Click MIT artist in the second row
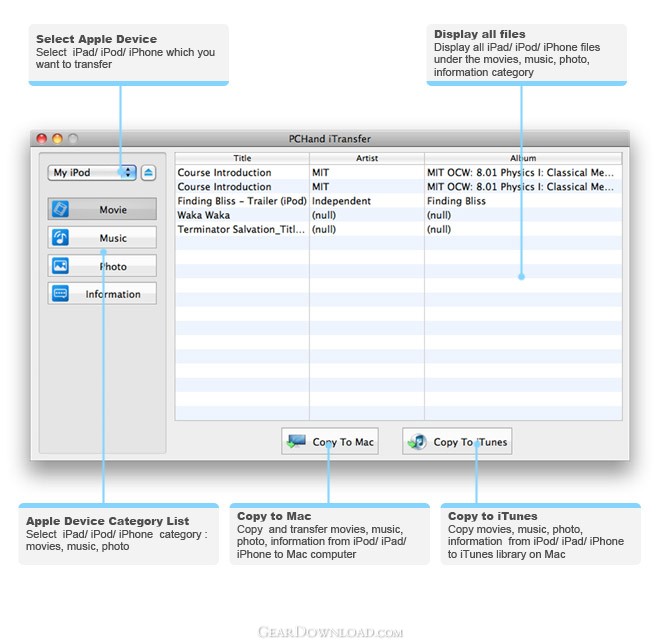The height and width of the screenshot is (640, 660). [320, 187]
